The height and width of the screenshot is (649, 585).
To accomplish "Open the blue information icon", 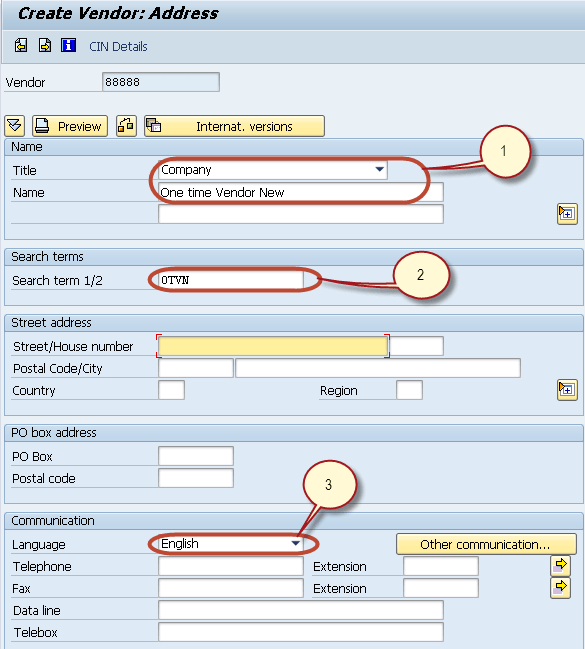I will [x=68, y=45].
